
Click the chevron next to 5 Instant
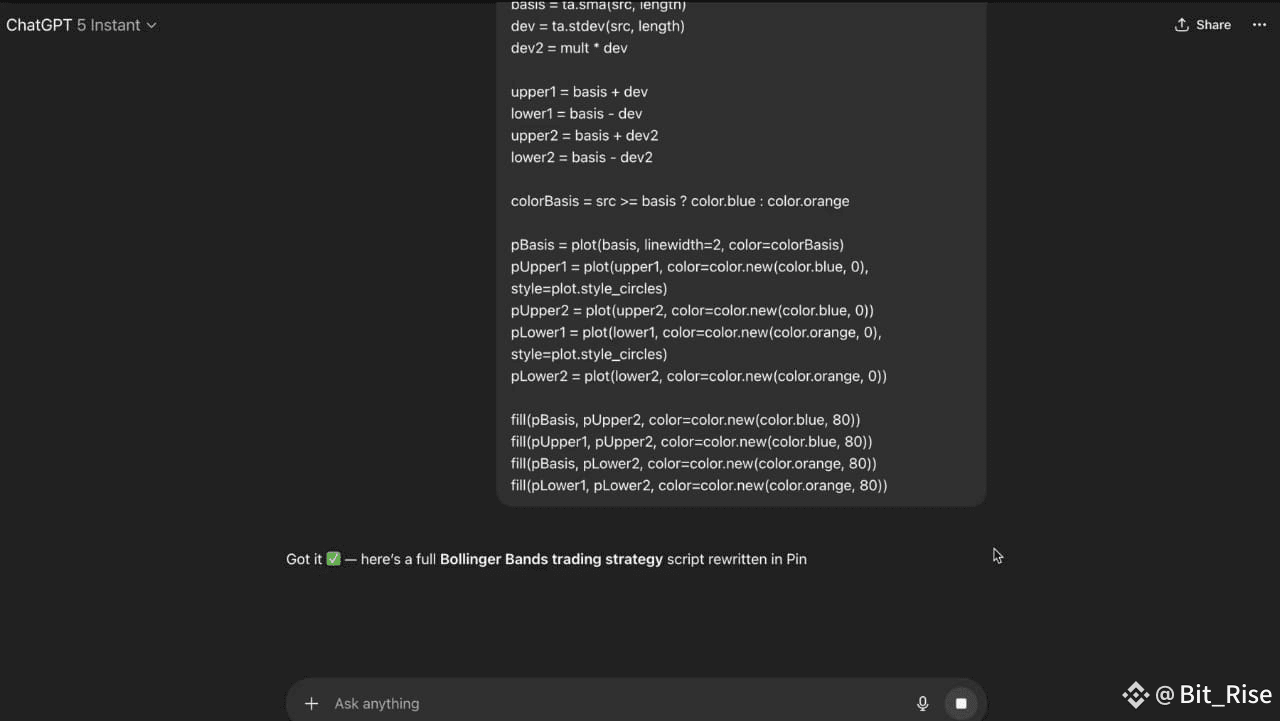coord(151,26)
